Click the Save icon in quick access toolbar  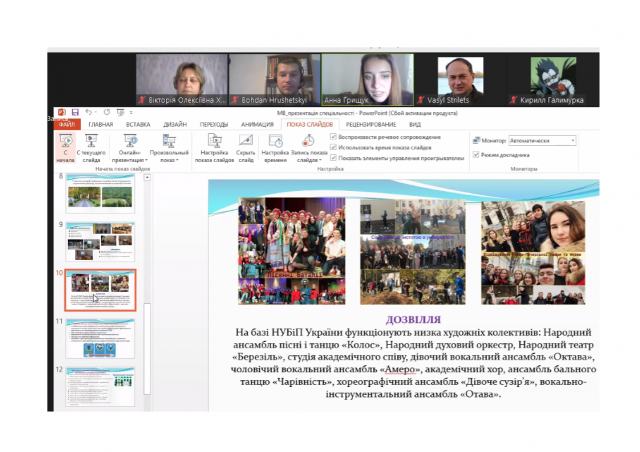coord(76,112)
